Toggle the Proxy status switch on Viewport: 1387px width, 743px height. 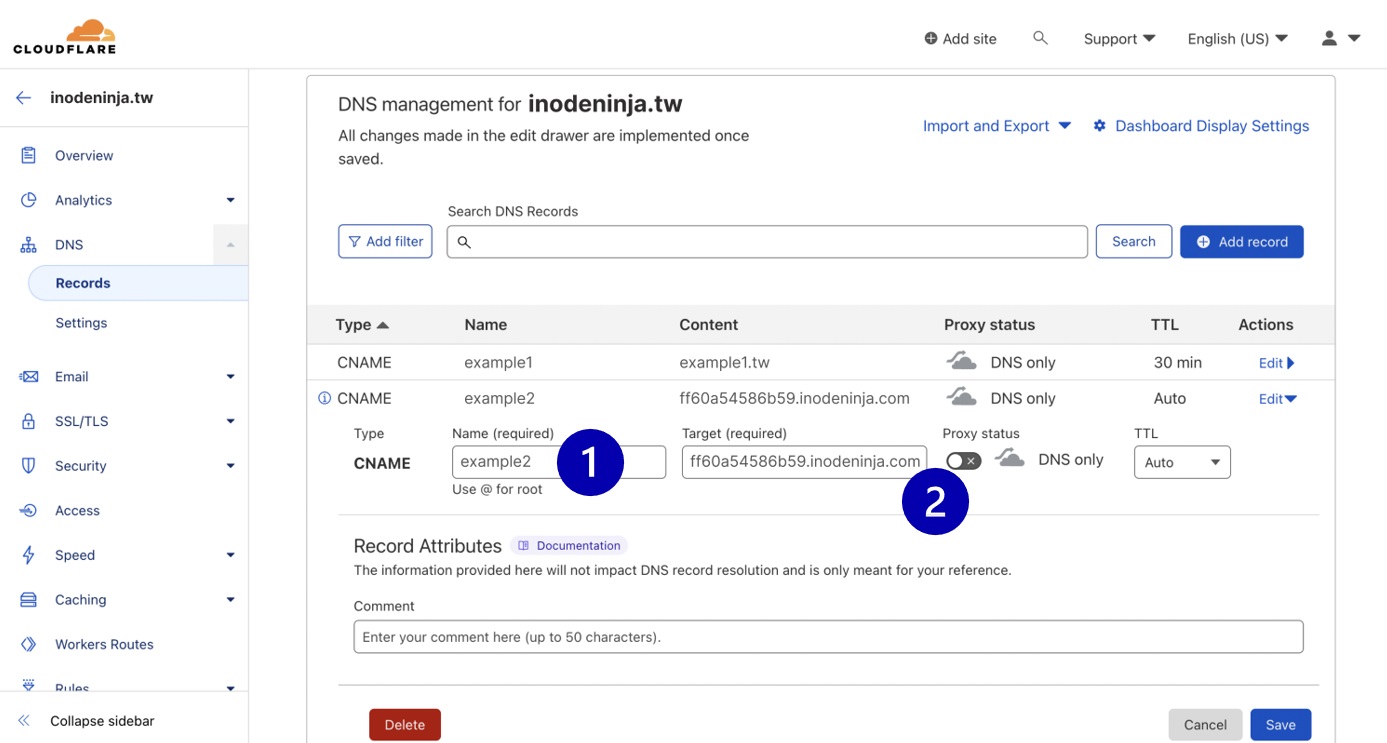coord(963,461)
